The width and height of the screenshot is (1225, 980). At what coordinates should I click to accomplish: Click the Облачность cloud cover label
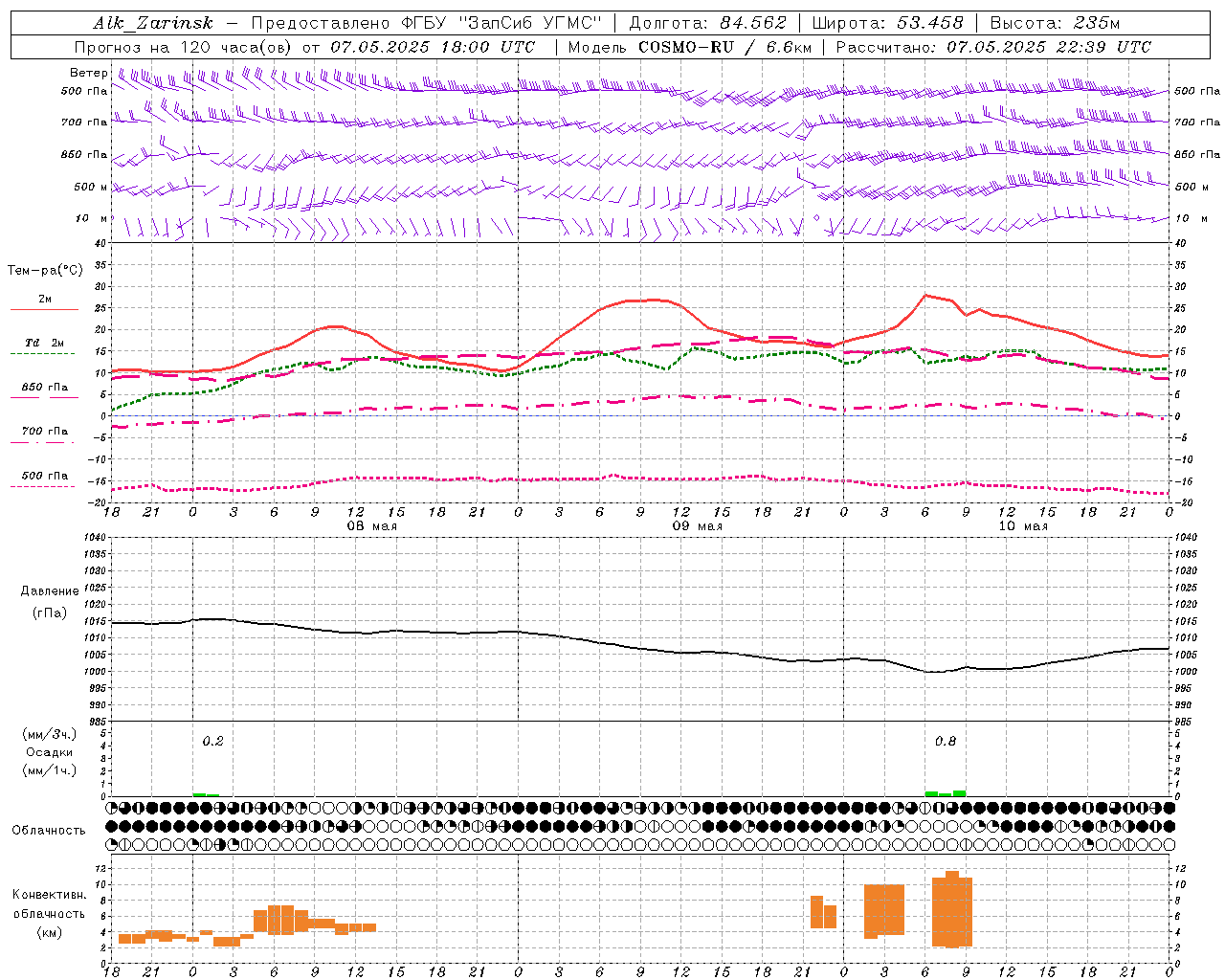pos(49,830)
